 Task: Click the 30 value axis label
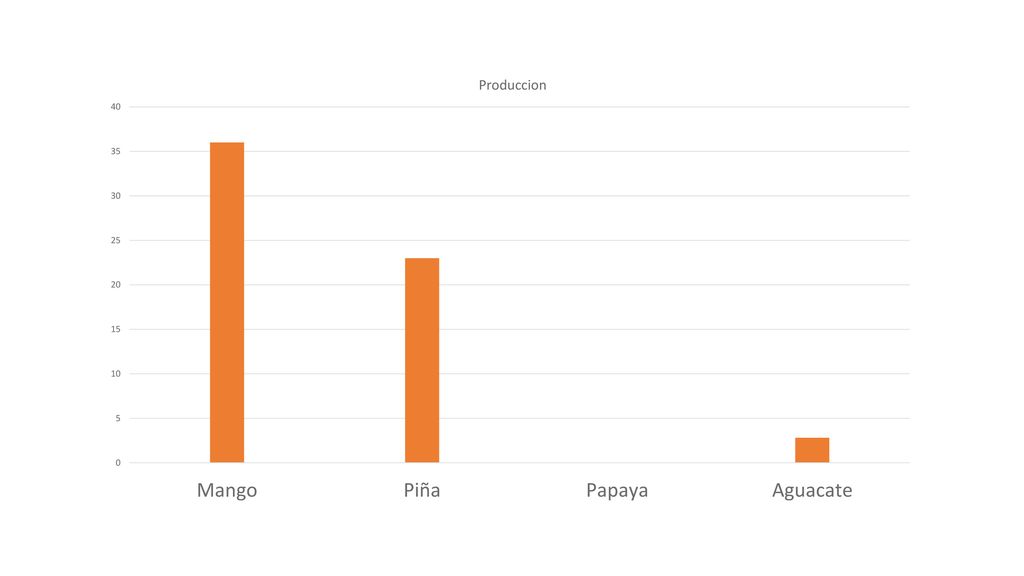point(116,195)
